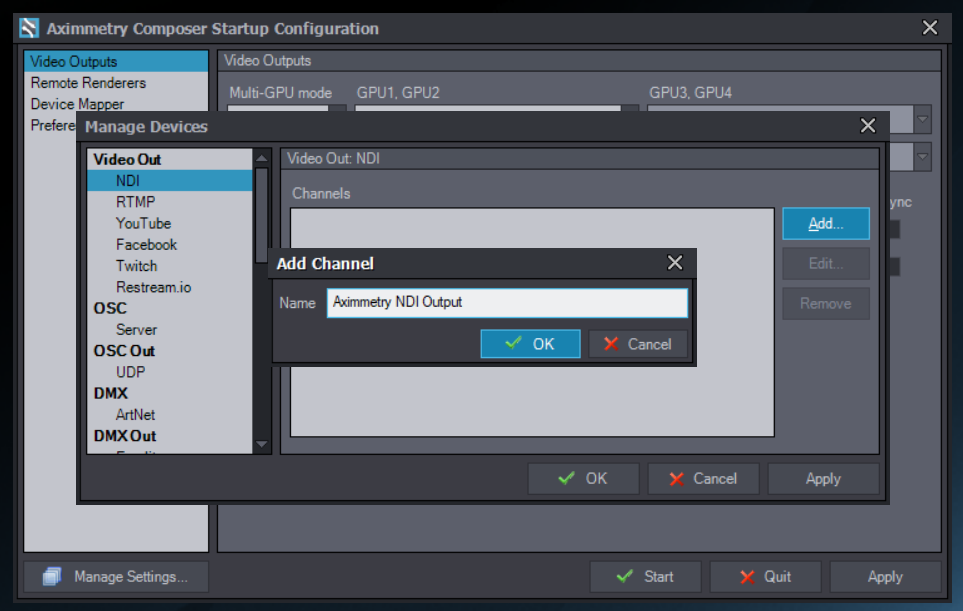
Task: Confirm with OK in Add Channel
Action: 531,344
